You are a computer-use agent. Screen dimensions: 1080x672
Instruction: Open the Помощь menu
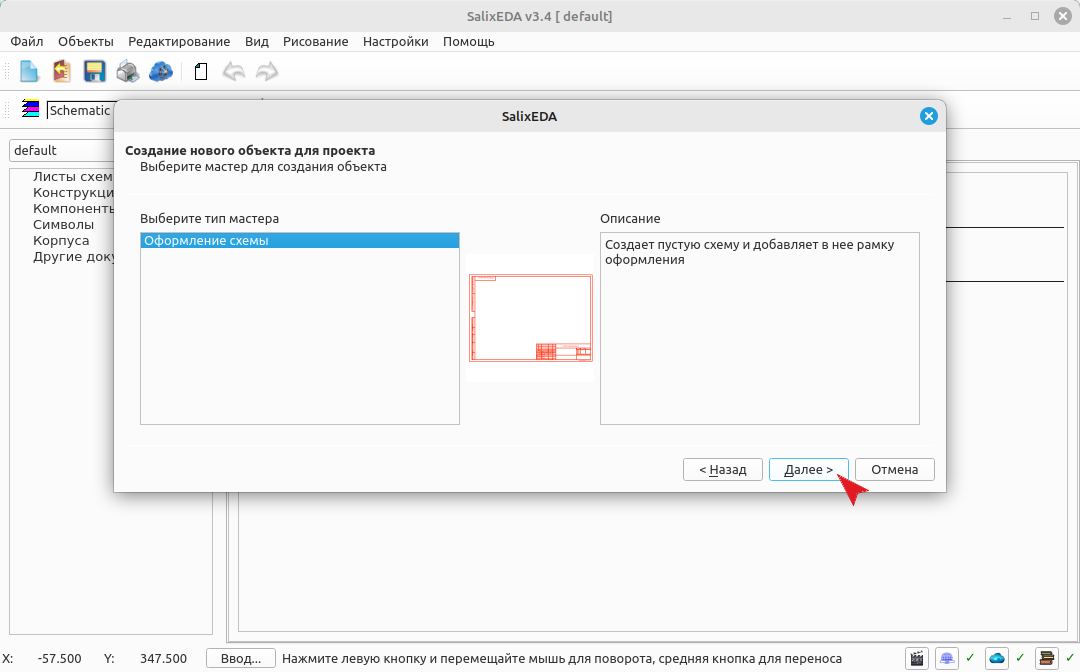point(468,41)
